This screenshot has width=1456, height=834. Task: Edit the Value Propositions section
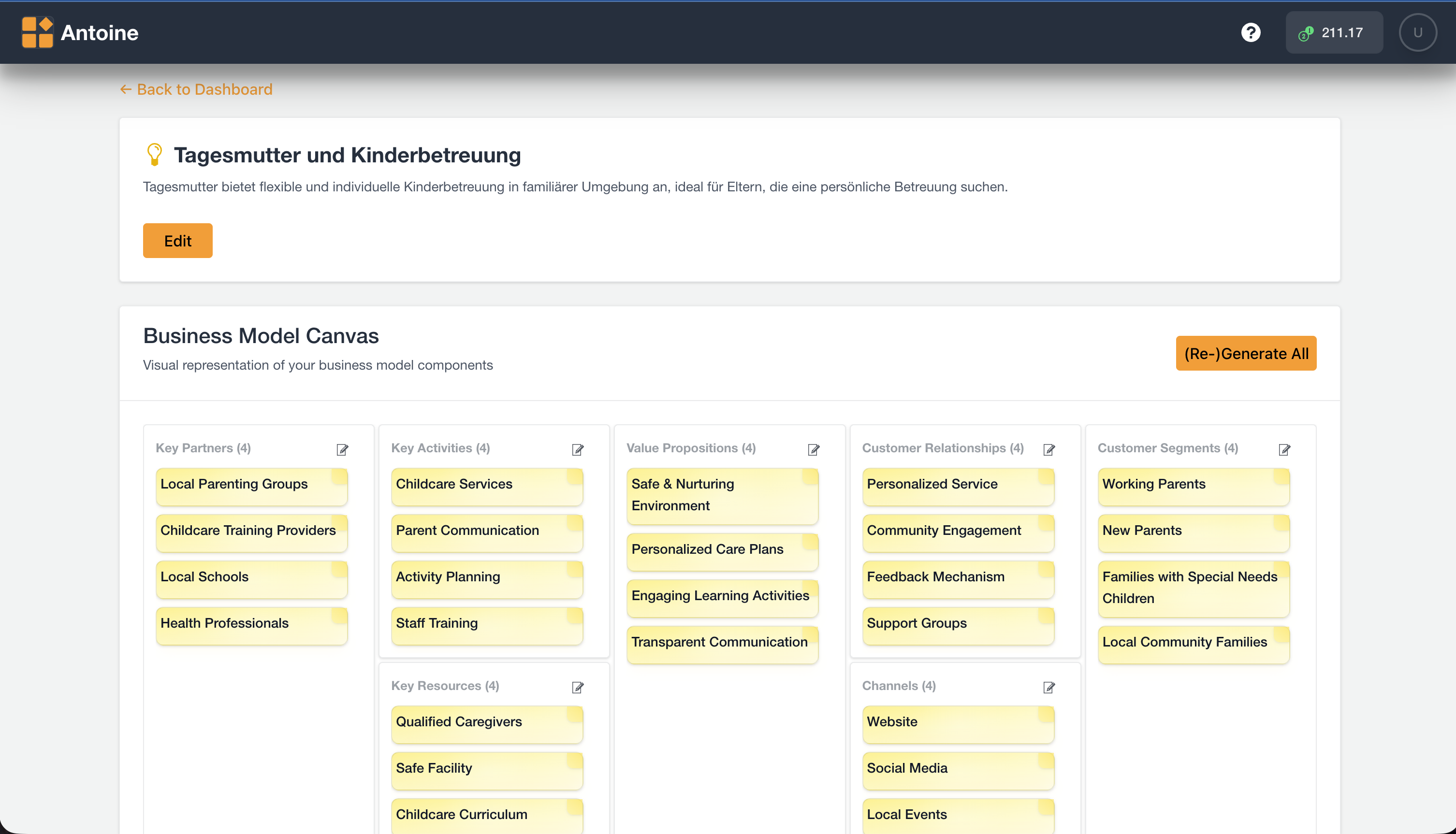(x=813, y=450)
